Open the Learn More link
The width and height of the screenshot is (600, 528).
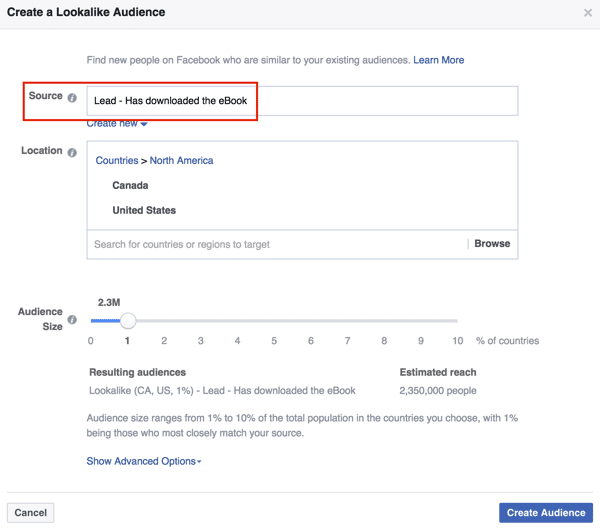pos(439,60)
